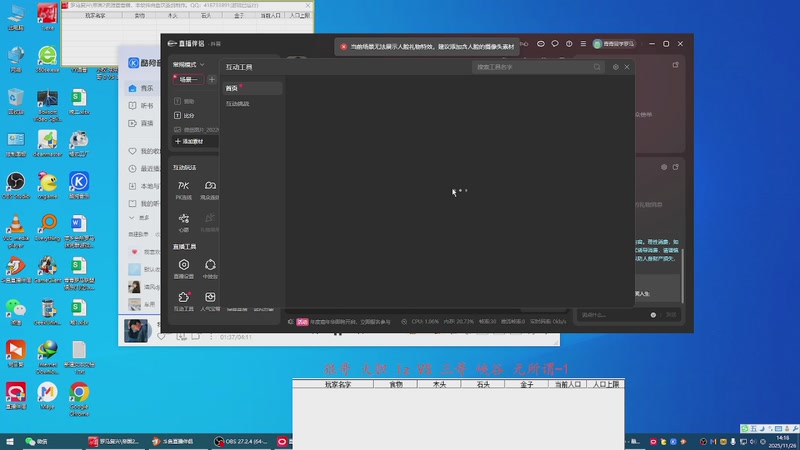Viewport: 800px width, 450px height.
Task: Add a new scene with plus button
Action: pos(212,80)
